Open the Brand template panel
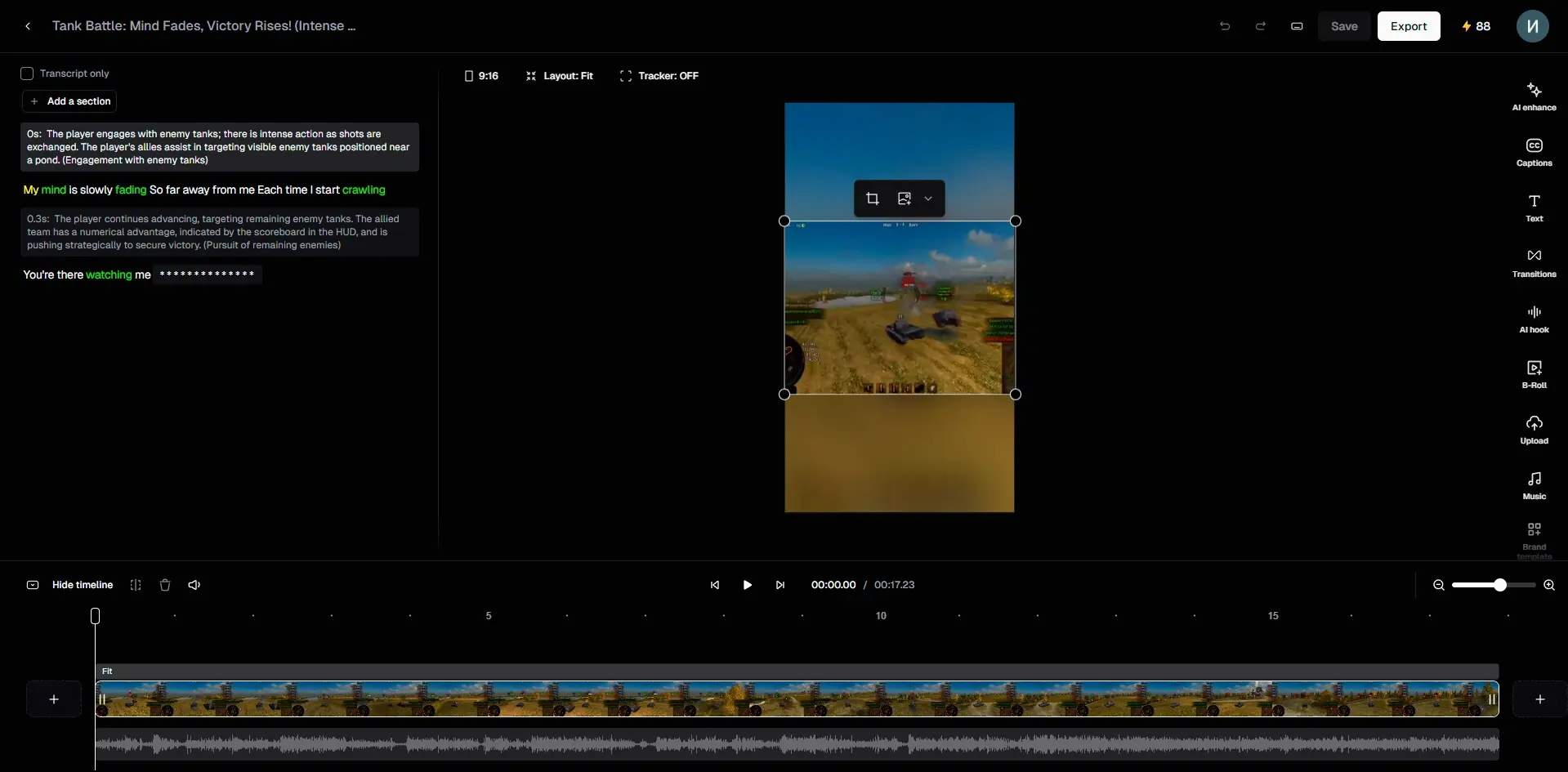The width and height of the screenshot is (1568, 772). pyautogui.click(x=1534, y=541)
